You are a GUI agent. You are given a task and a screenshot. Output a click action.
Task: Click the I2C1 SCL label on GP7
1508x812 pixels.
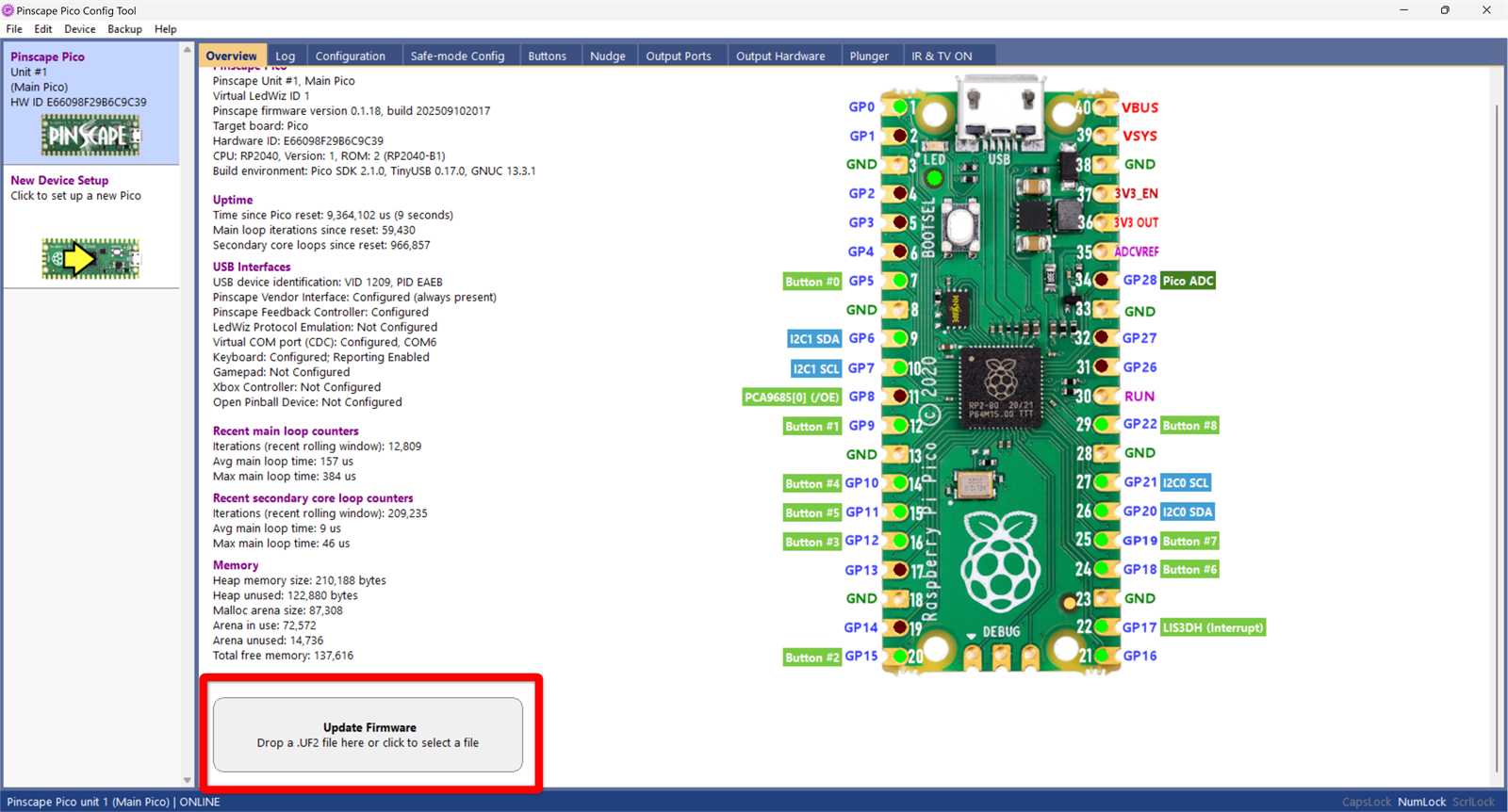pos(815,368)
